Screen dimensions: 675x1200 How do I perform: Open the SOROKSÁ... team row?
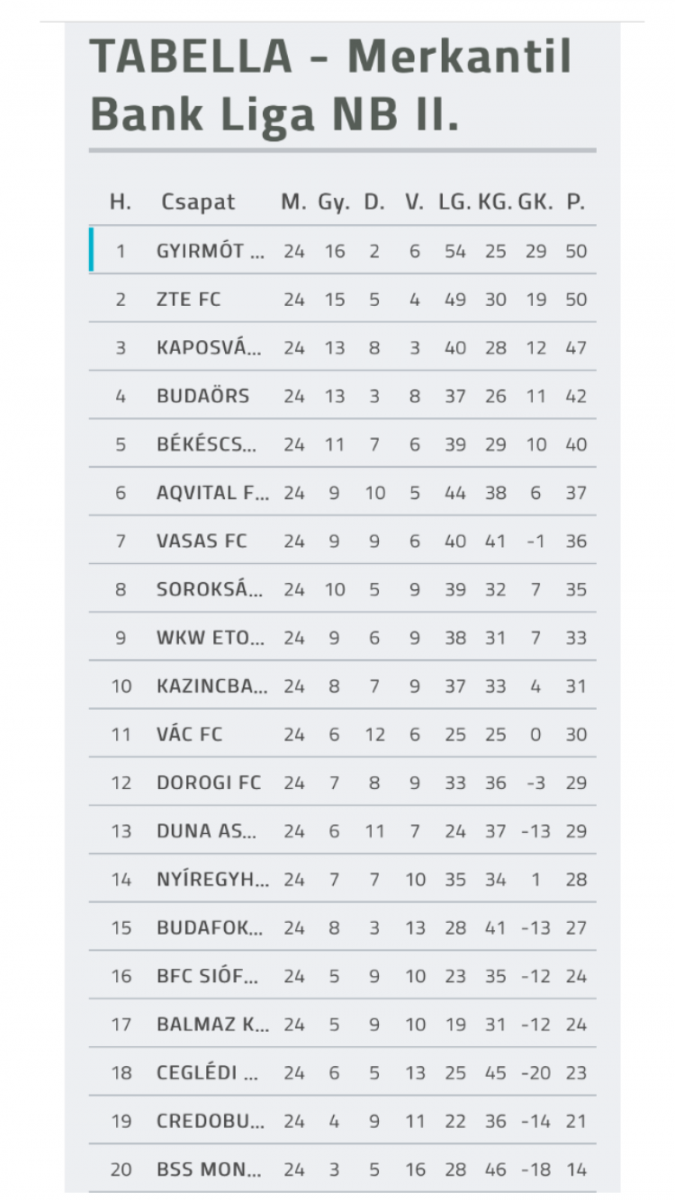[210, 589]
